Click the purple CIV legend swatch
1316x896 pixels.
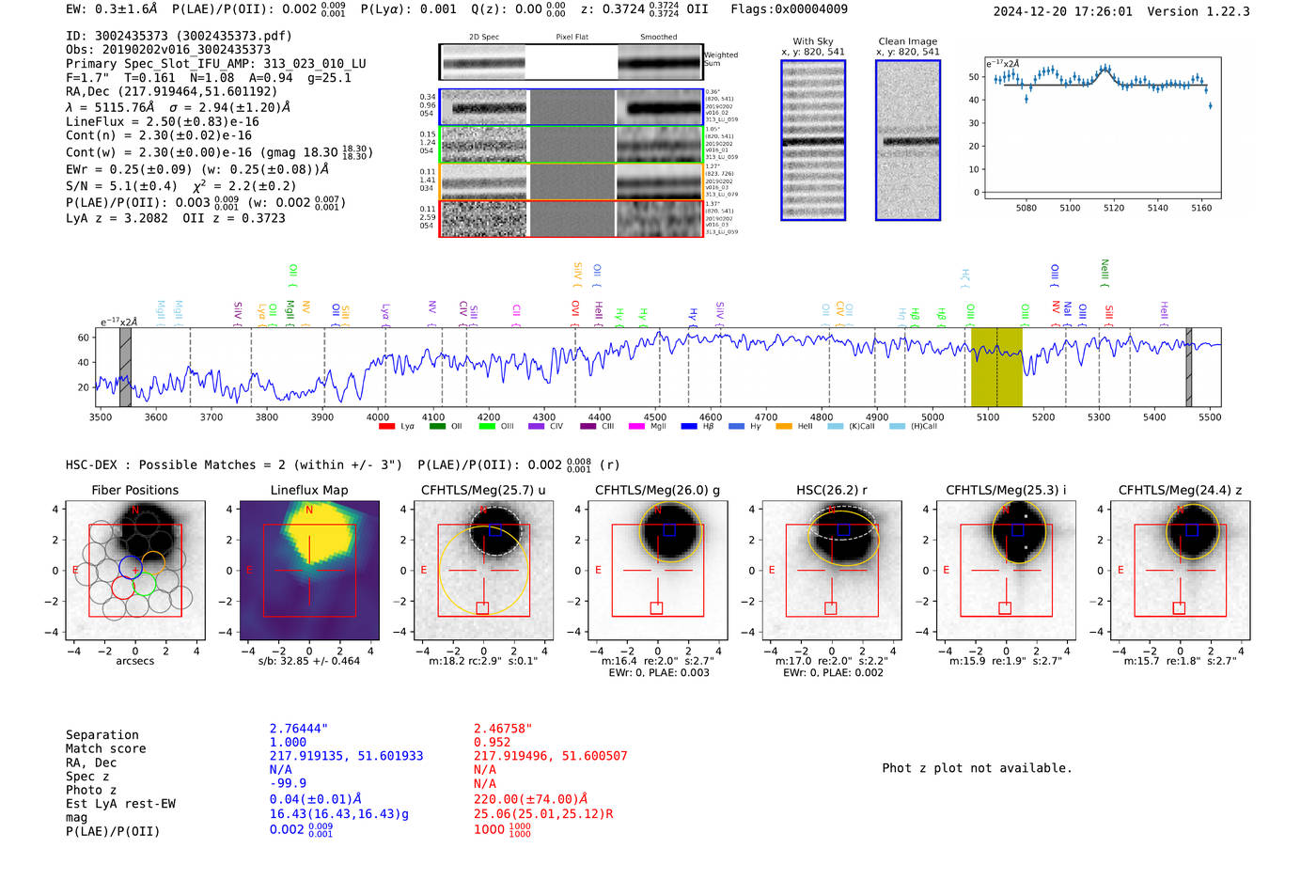[x=537, y=427]
